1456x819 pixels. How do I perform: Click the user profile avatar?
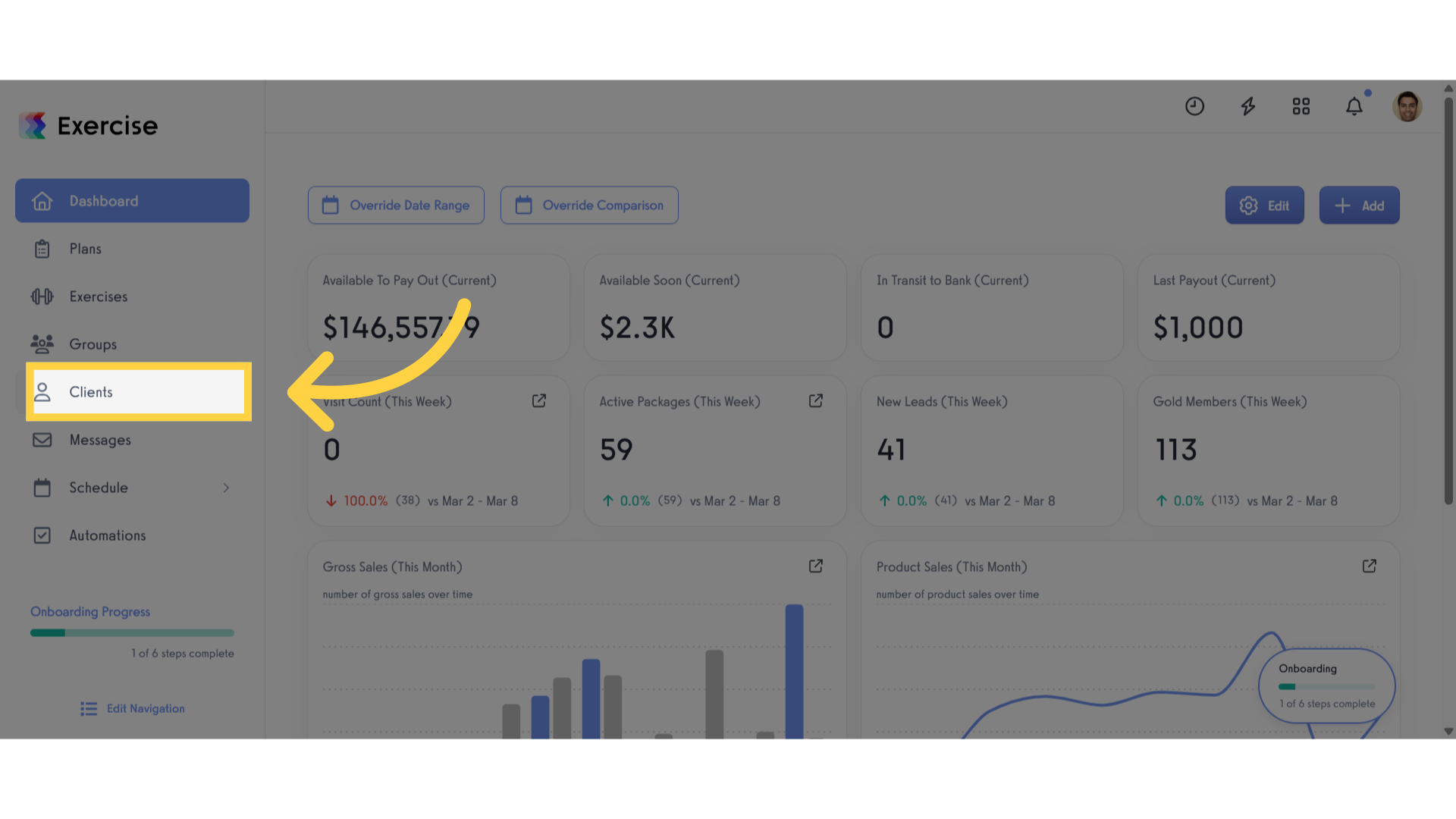(x=1407, y=106)
